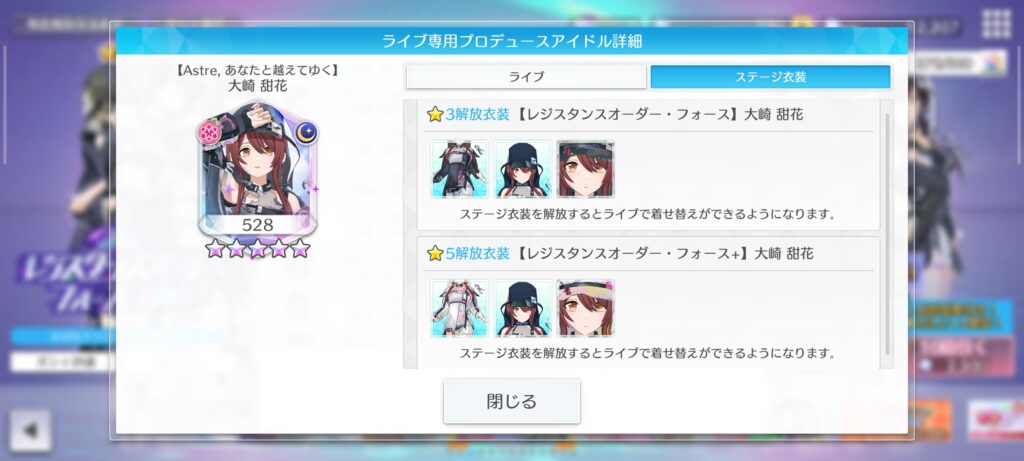This screenshot has width=1024, height=461.
Task: Open the grid menu icon top right
Action: [x=996, y=24]
